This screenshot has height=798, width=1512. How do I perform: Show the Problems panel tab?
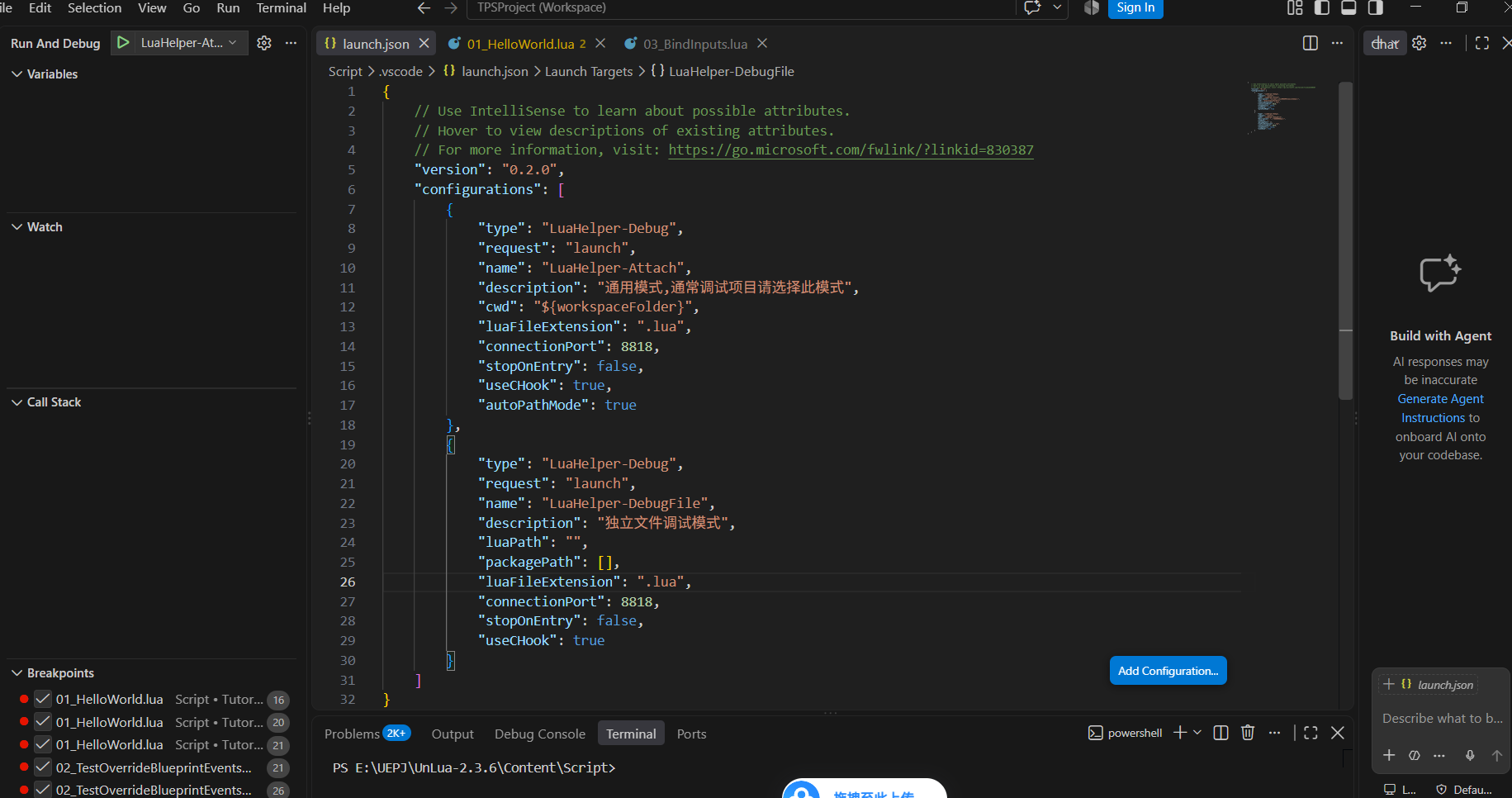[352, 734]
